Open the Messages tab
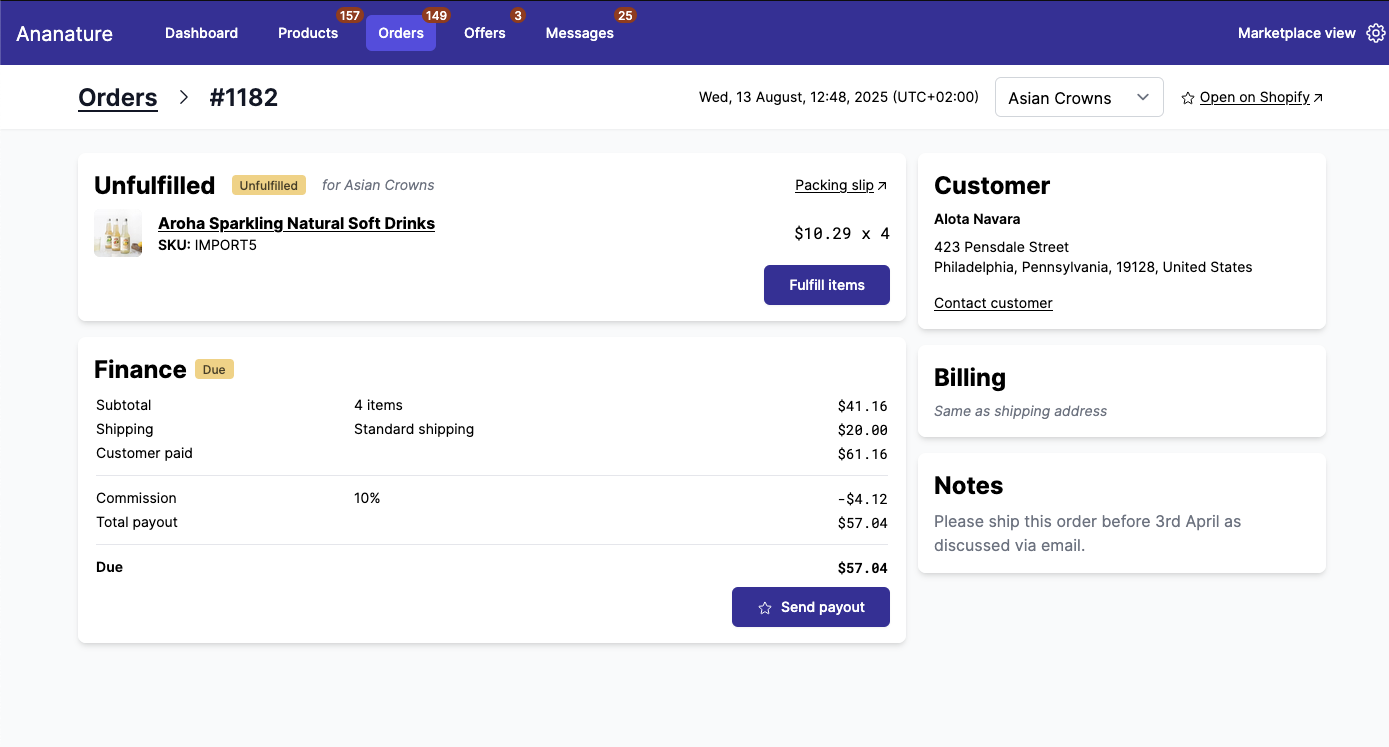Image resolution: width=1389 pixels, height=747 pixels. (x=579, y=33)
